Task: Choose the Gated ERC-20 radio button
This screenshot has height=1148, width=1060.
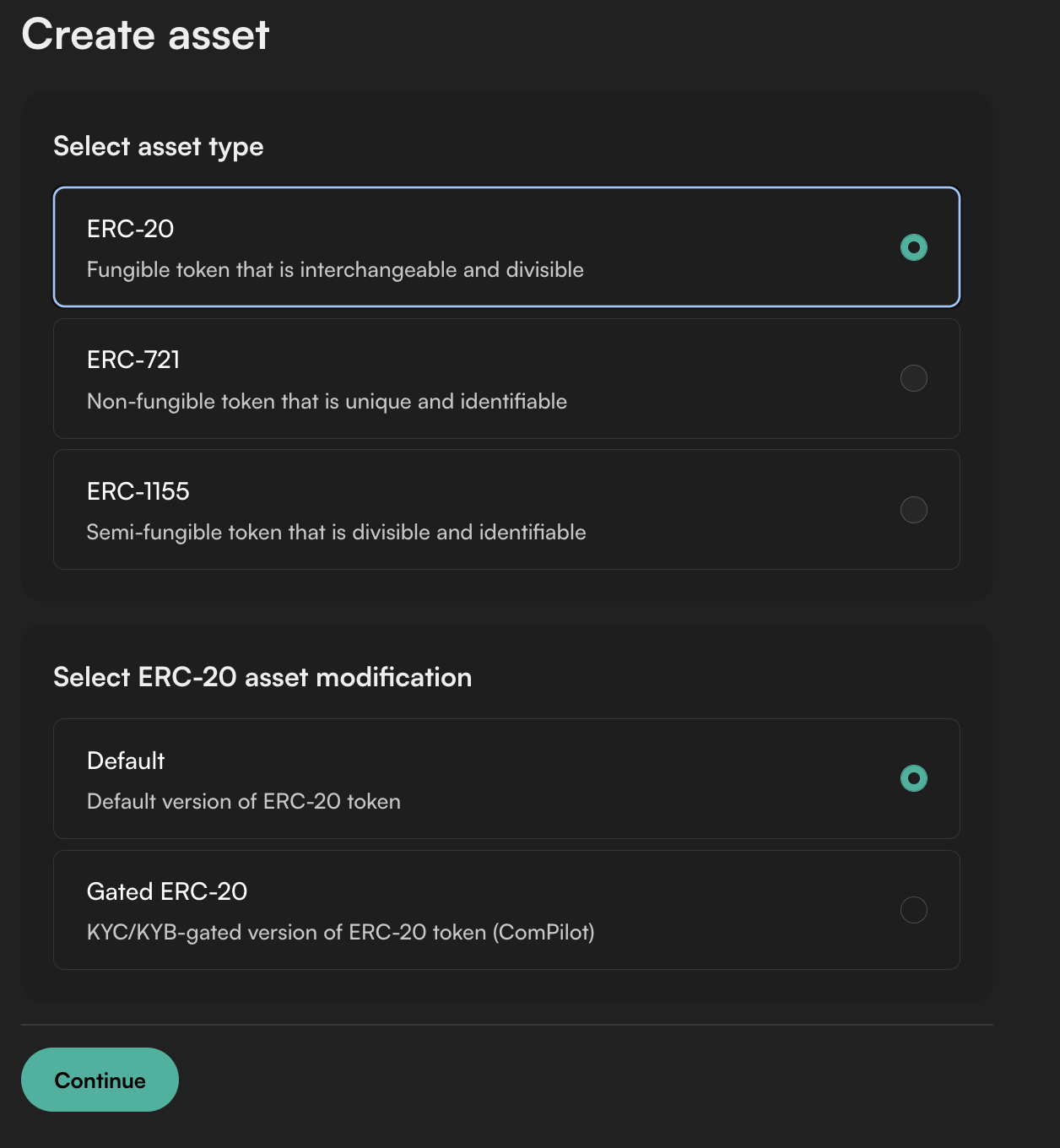Action: click(913, 910)
